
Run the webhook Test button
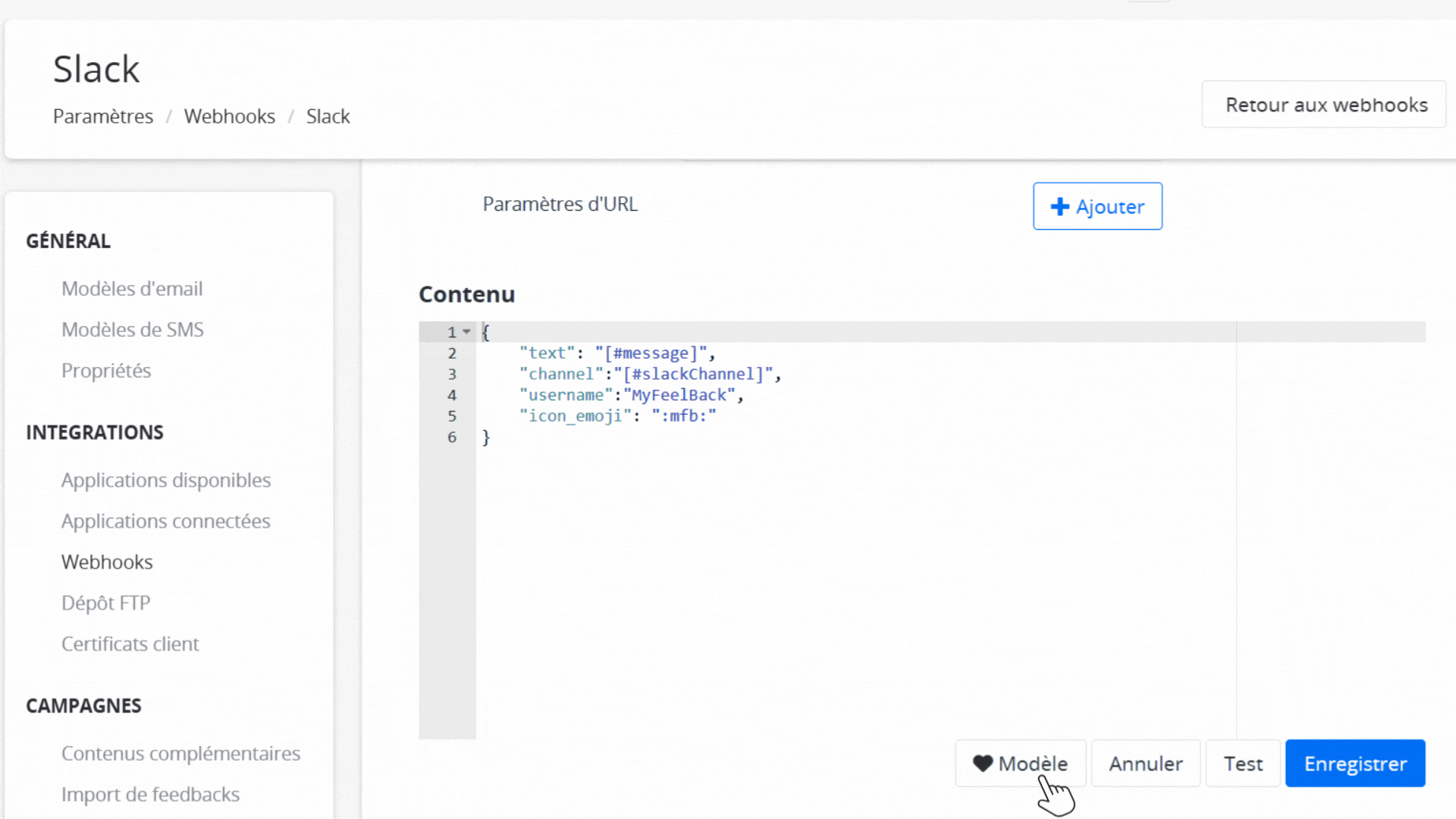click(x=1242, y=763)
